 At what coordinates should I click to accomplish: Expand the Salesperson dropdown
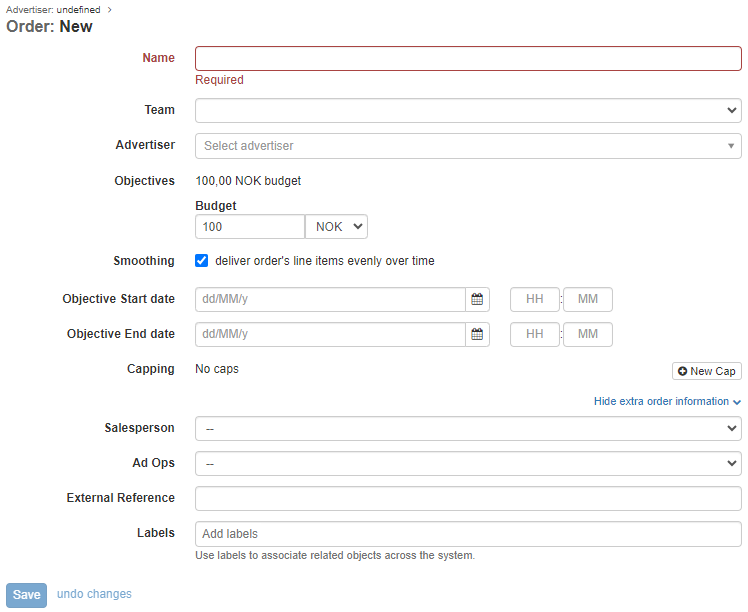468,428
